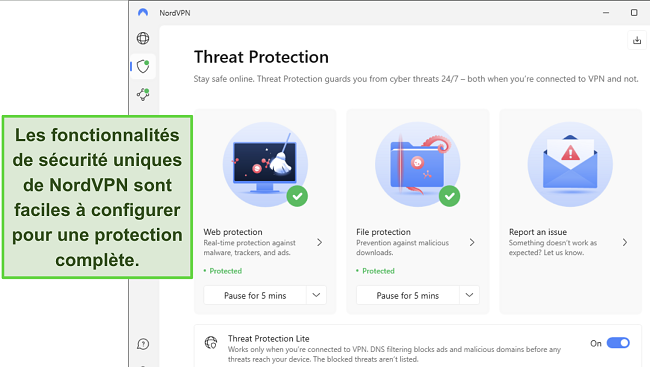Pause Web protection for 5 mins

(255, 295)
